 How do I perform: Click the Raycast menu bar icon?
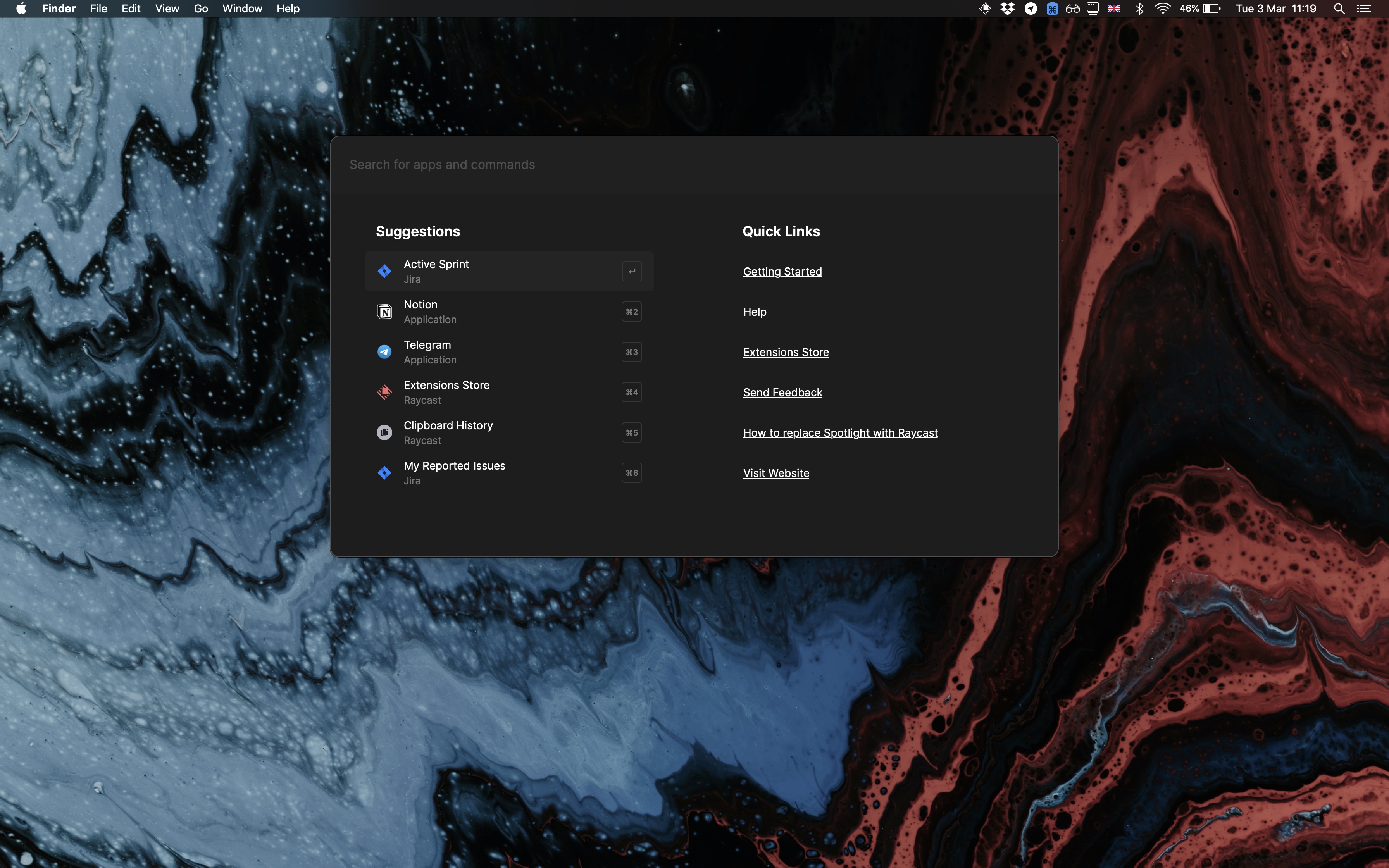985,9
